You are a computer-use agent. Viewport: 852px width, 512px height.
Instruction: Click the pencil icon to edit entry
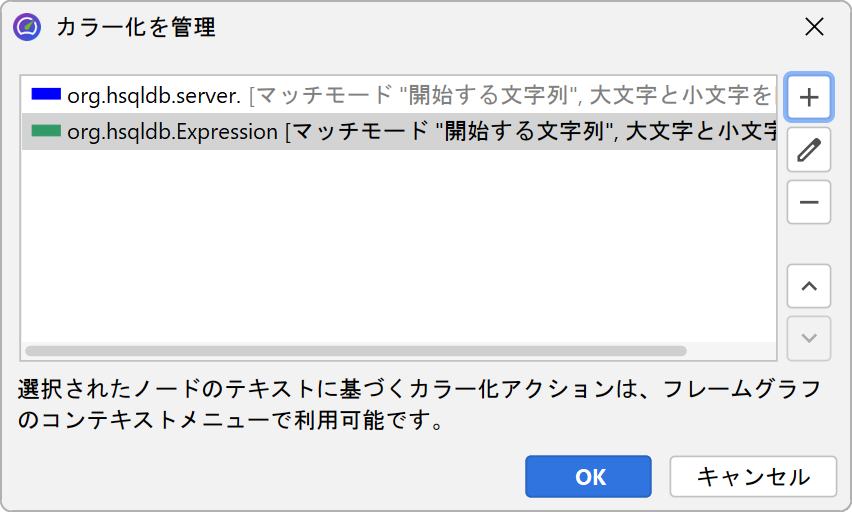coord(809,150)
